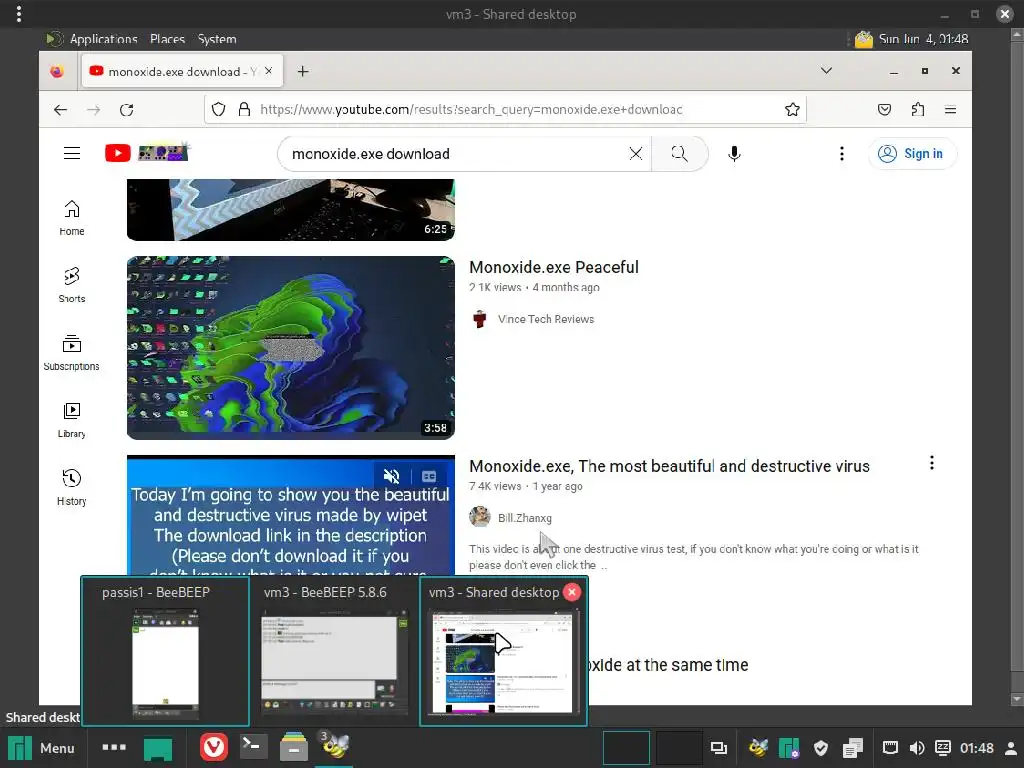Viewport: 1024px width, 768px height.
Task: Unmute the inline preview video
Action: (x=392, y=476)
